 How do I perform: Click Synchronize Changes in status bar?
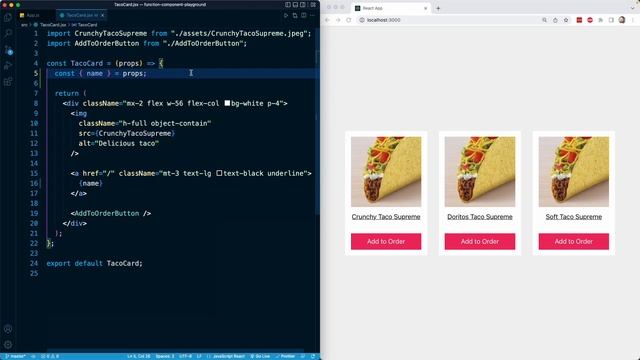tap(33, 356)
